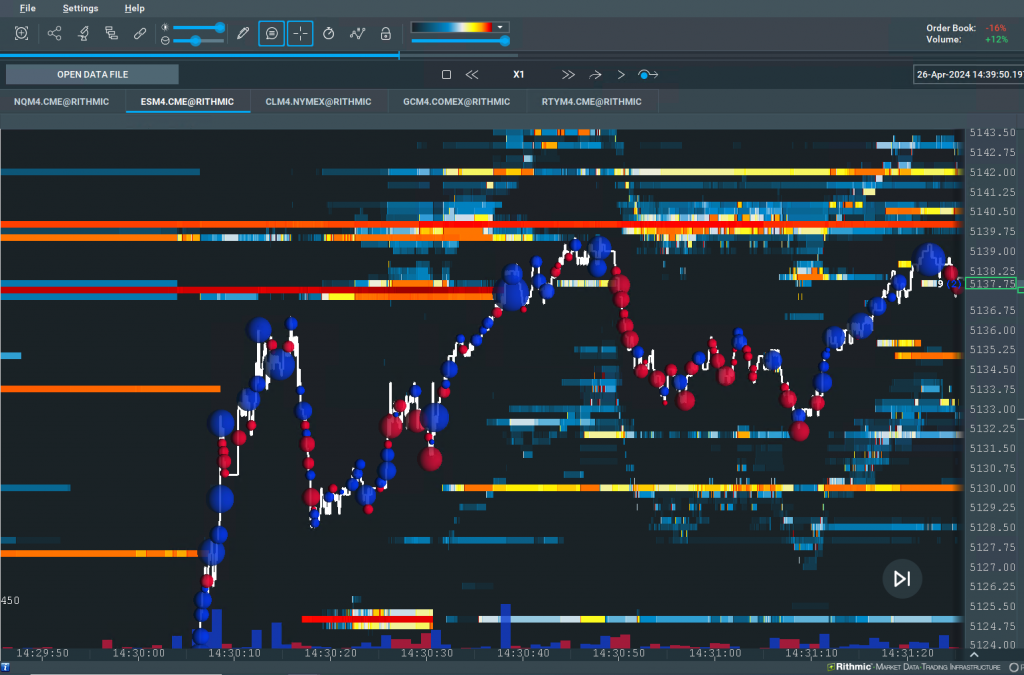
Task: Click the replay date and time field
Action: tap(968, 74)
